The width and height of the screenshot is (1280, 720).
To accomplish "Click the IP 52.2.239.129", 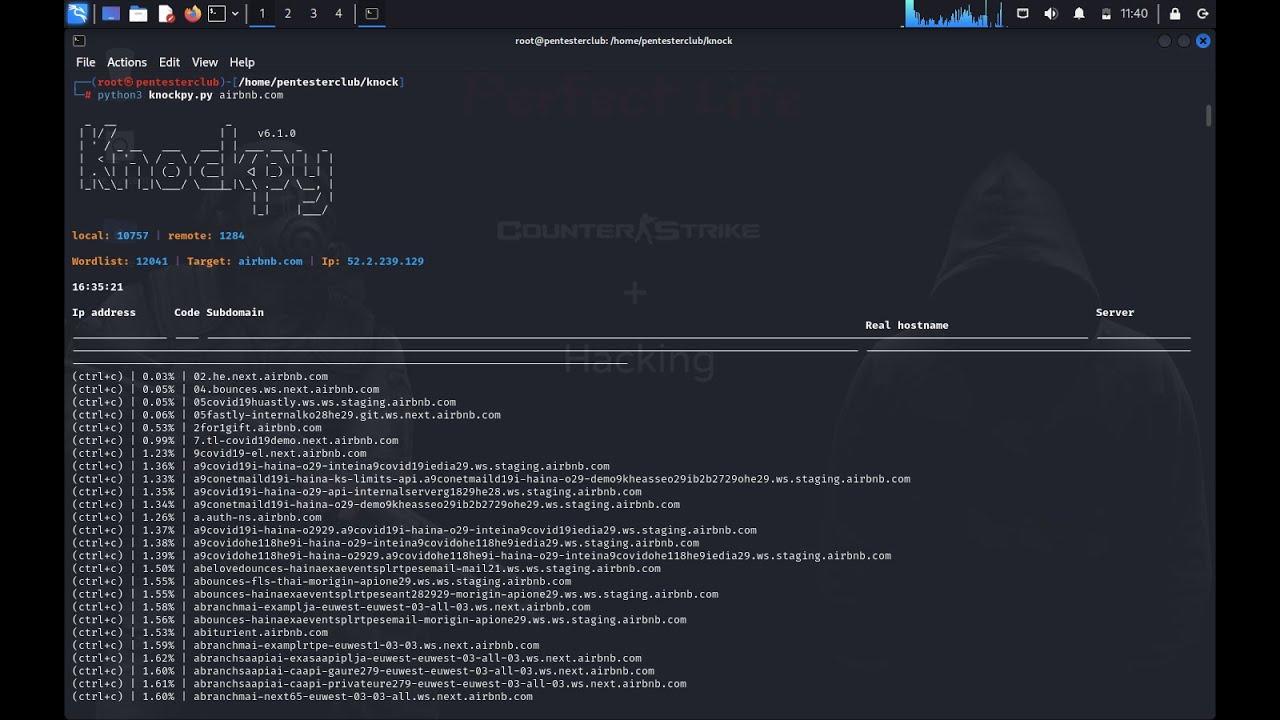I will coord(385,261).
